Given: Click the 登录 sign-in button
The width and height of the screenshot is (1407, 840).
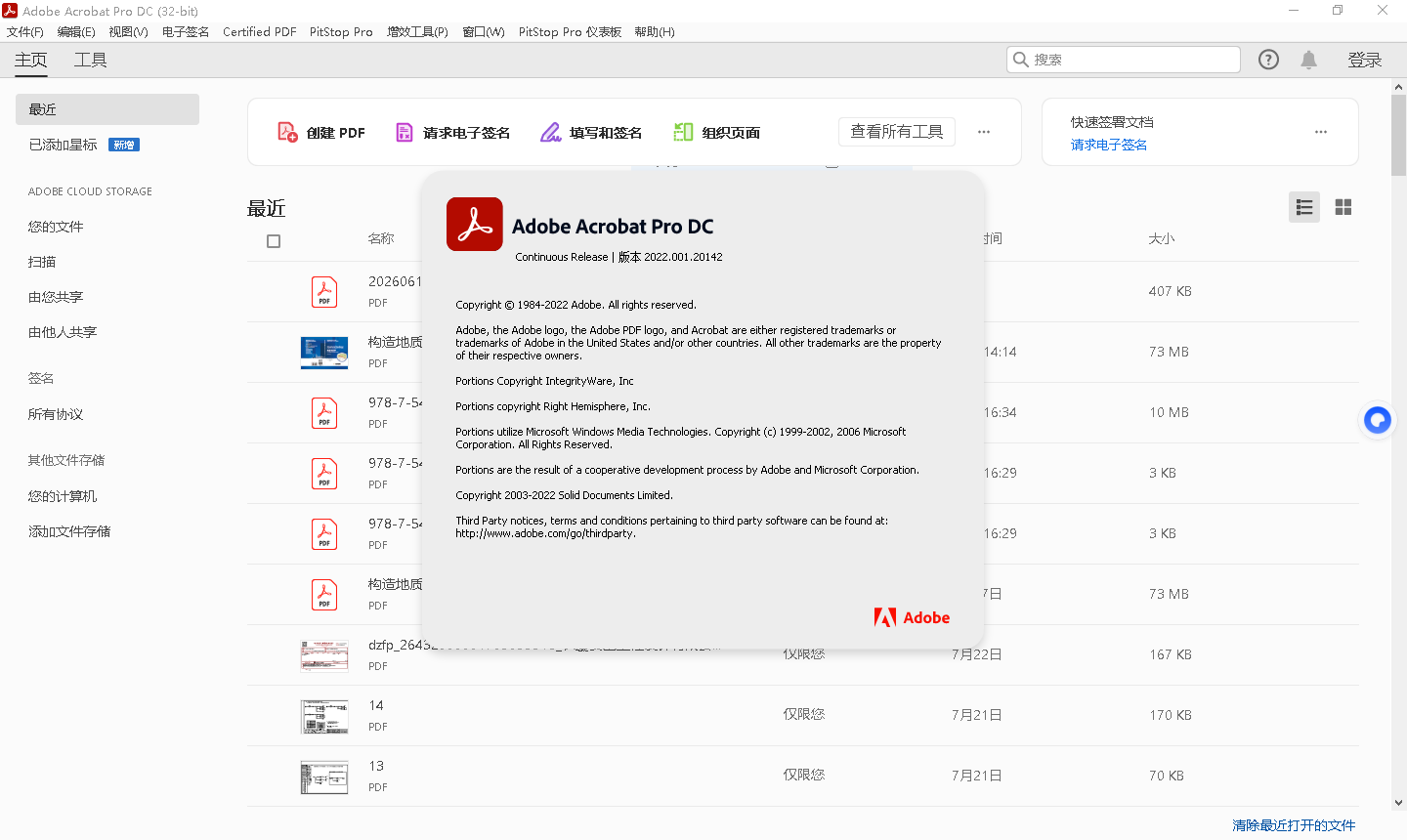Looking at the screenshot, I should 1365,60.
